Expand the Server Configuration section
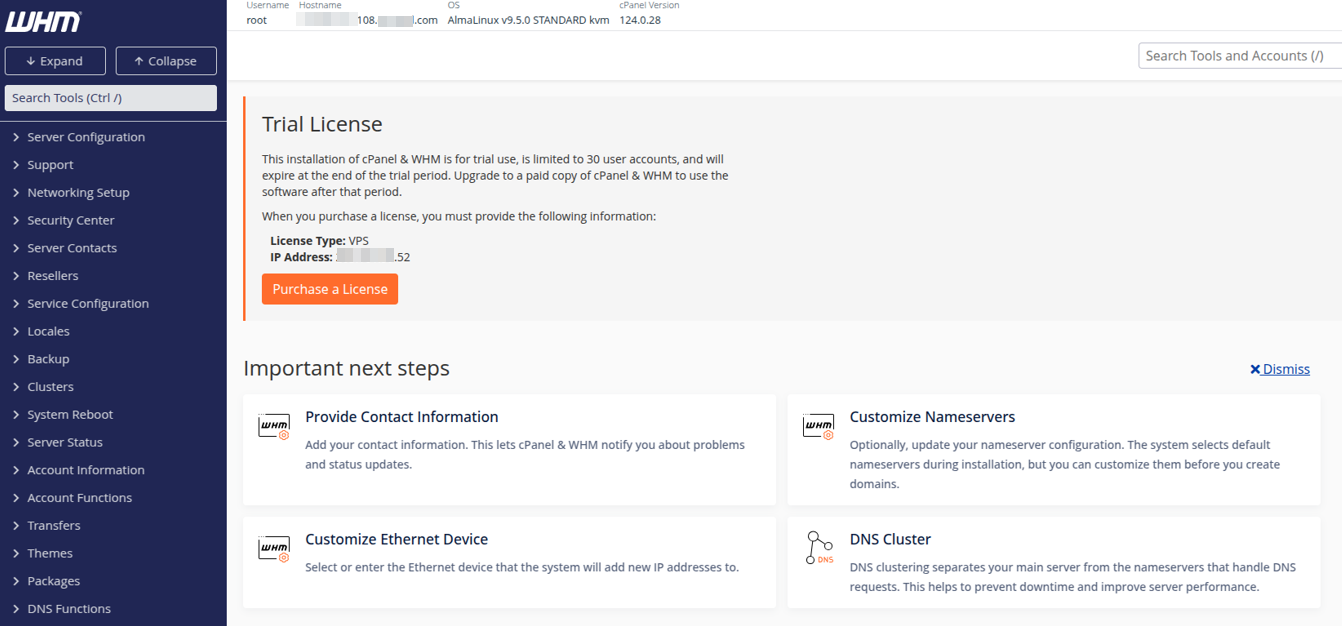 click(86, 136)
